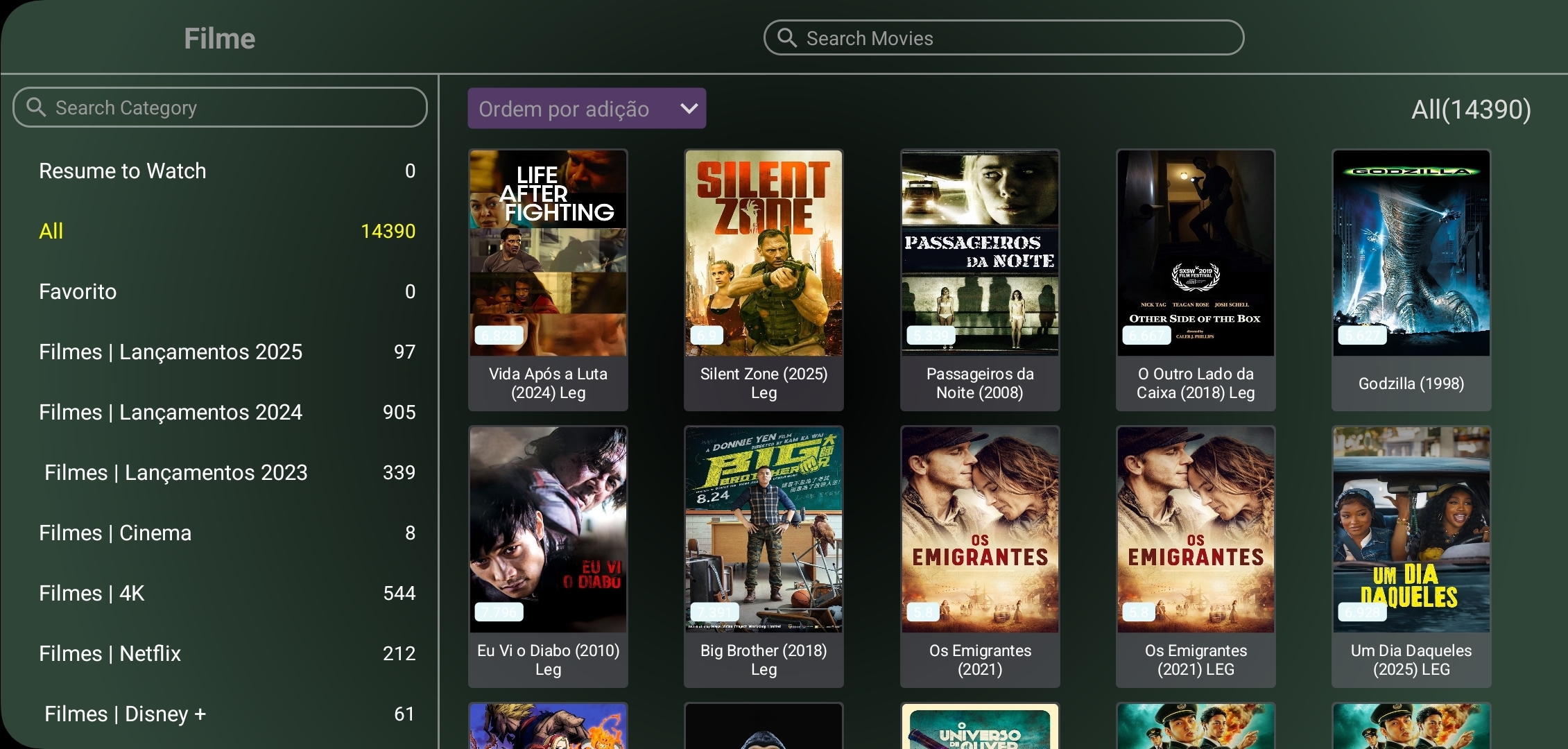Open Filmes | Lançamentos 2024 category

pos(171,413)
